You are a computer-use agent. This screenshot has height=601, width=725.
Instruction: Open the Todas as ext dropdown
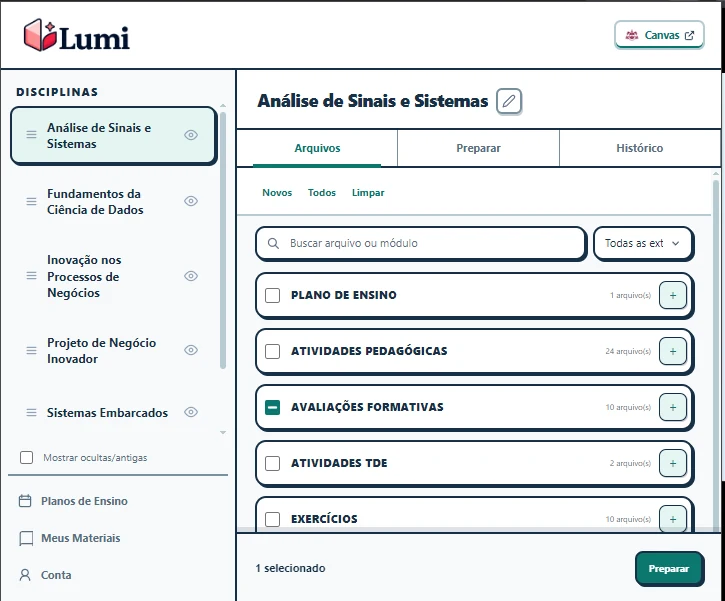point(643,243)
